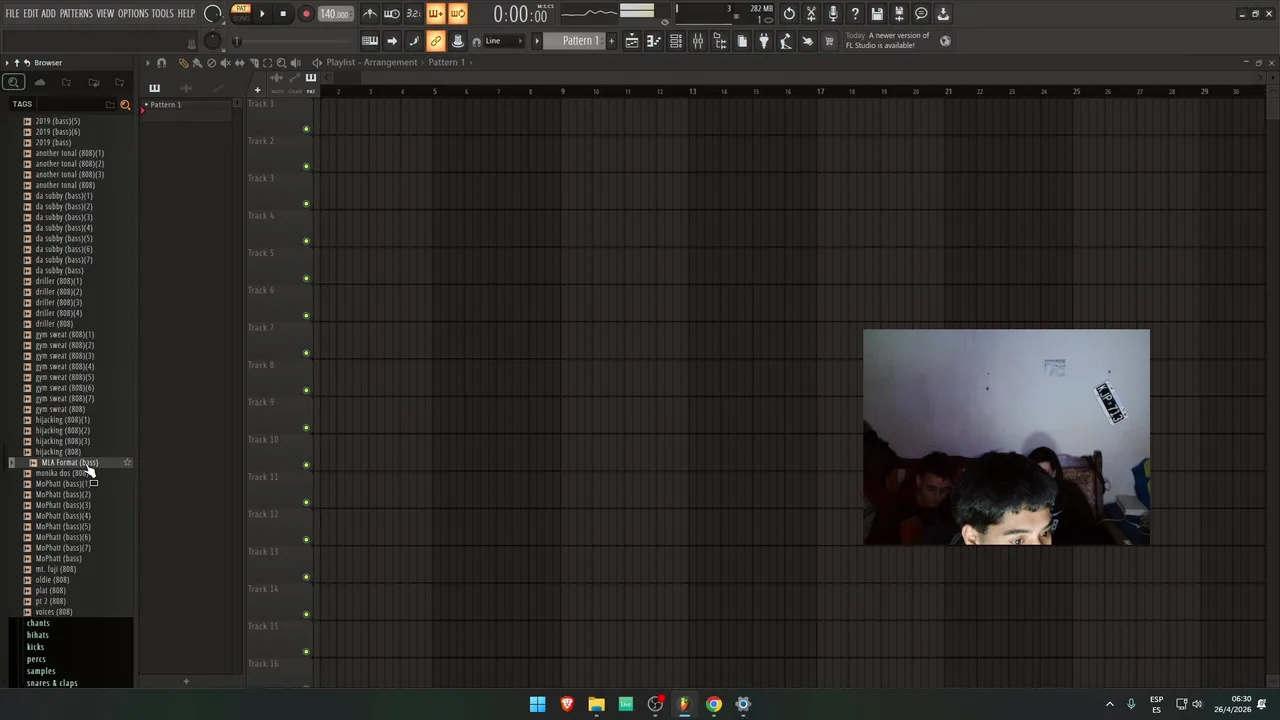Open the TOOLS menu
The height and width of the screenshot is (720, 1280).
pos(163,13)
